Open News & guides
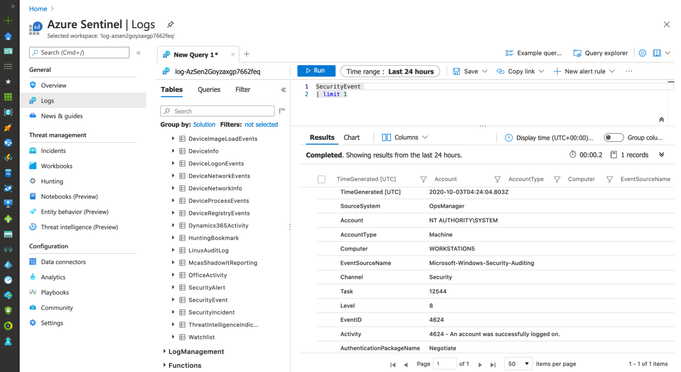Image resolution: width=681 pixels, height=372 pixels. click(x=61, y=116)
